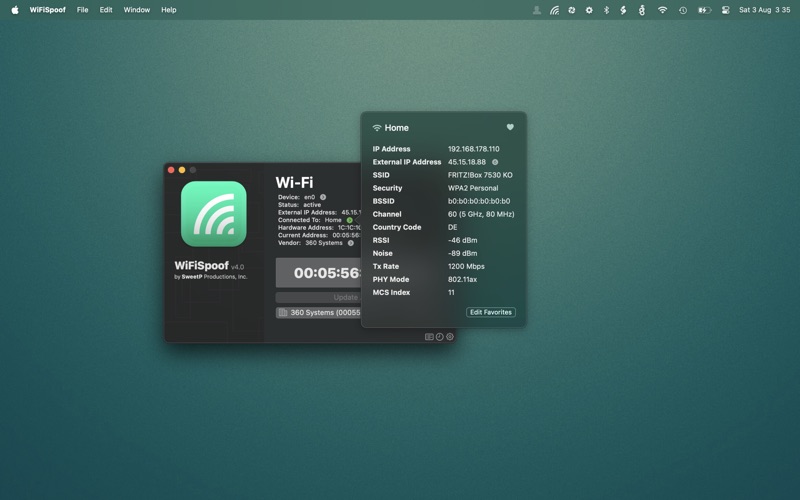Click the green indicator next to Connected To Home
This screenshot has width=800, height=500.
tap(349, 220)
